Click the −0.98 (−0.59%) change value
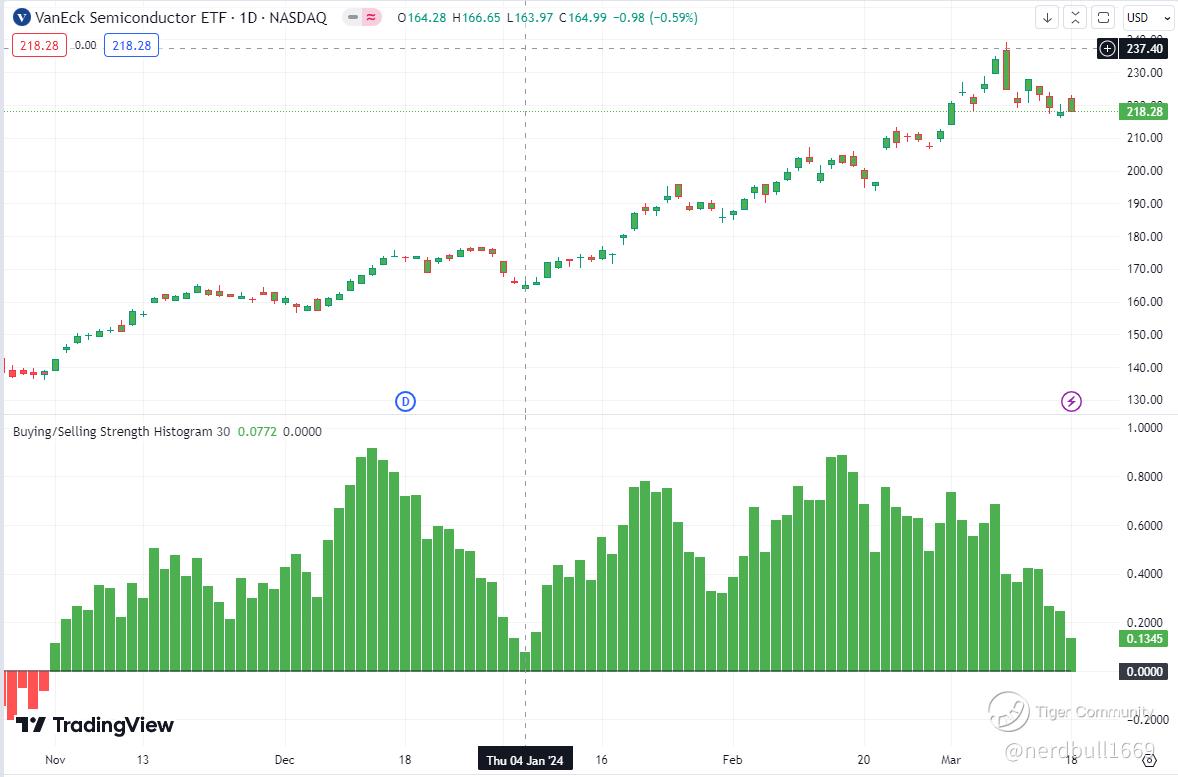1178x777 pixels. pos(655,17)
